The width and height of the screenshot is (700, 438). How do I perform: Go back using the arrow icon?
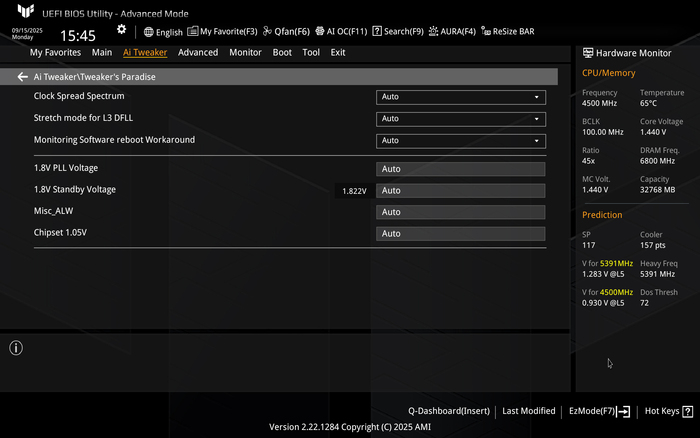pyautogui.click(x=22, y=77)
